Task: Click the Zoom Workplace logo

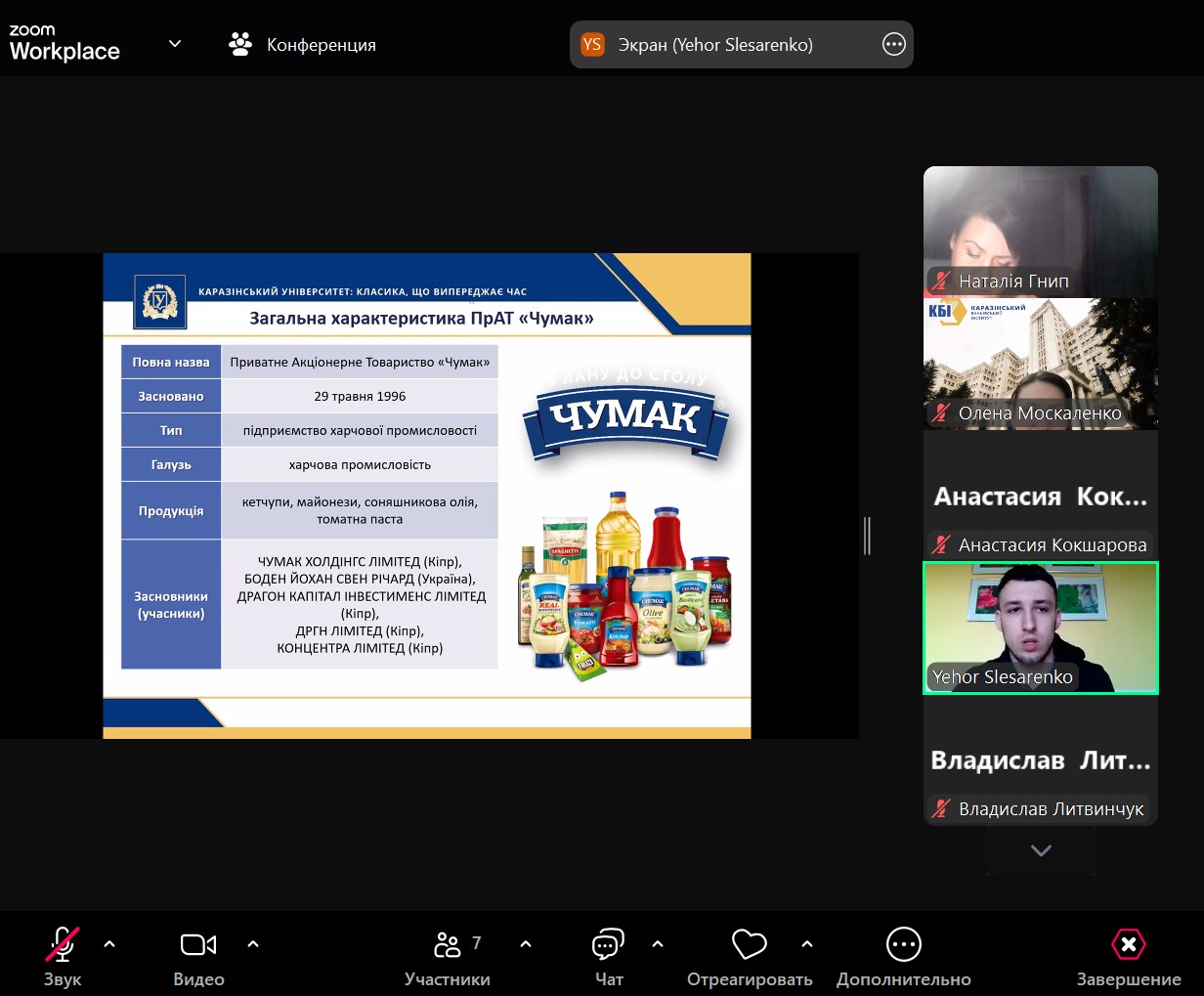Action: 64,43
